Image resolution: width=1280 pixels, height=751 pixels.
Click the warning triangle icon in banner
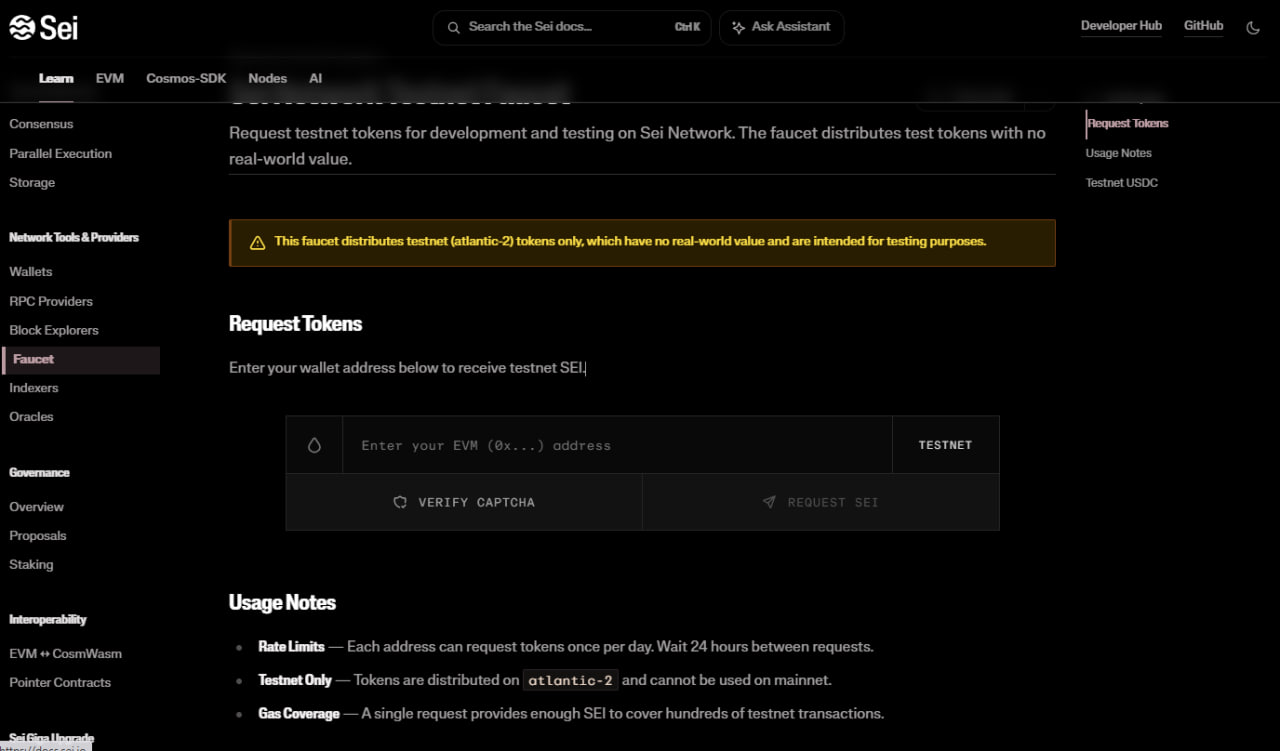[257, 242]
